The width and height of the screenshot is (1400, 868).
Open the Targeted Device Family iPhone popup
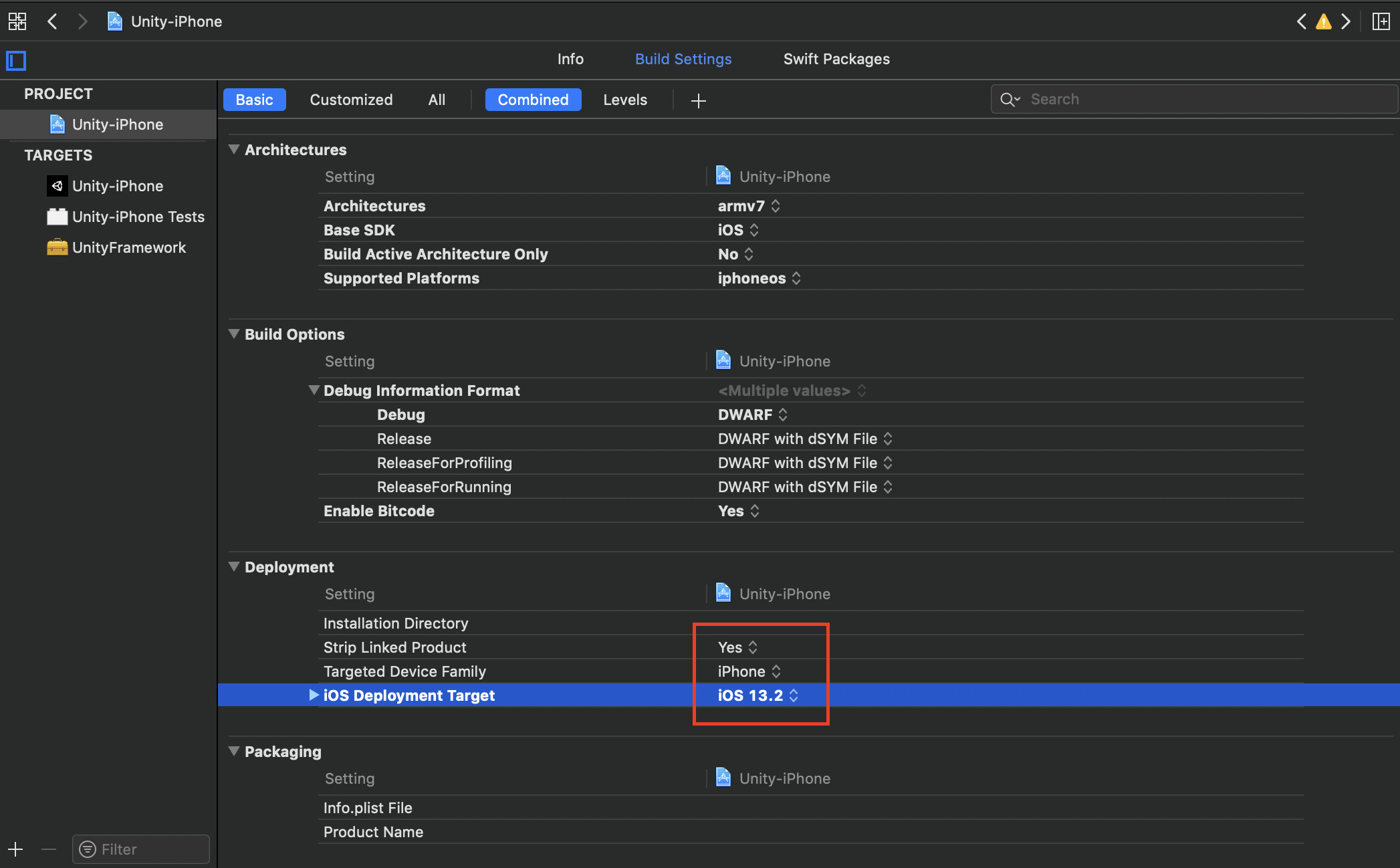coord(749,671)
